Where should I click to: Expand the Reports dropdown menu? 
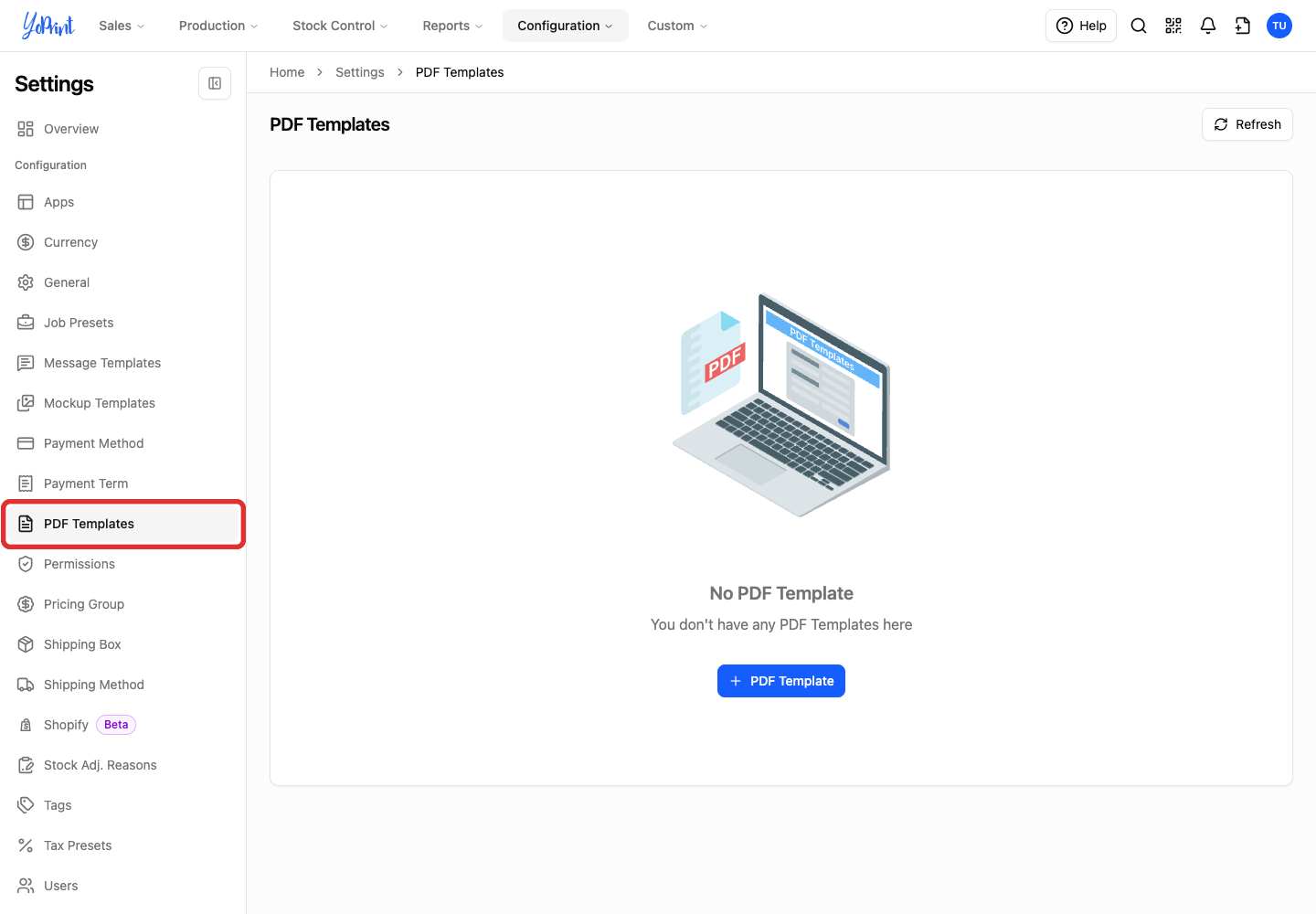452,26
